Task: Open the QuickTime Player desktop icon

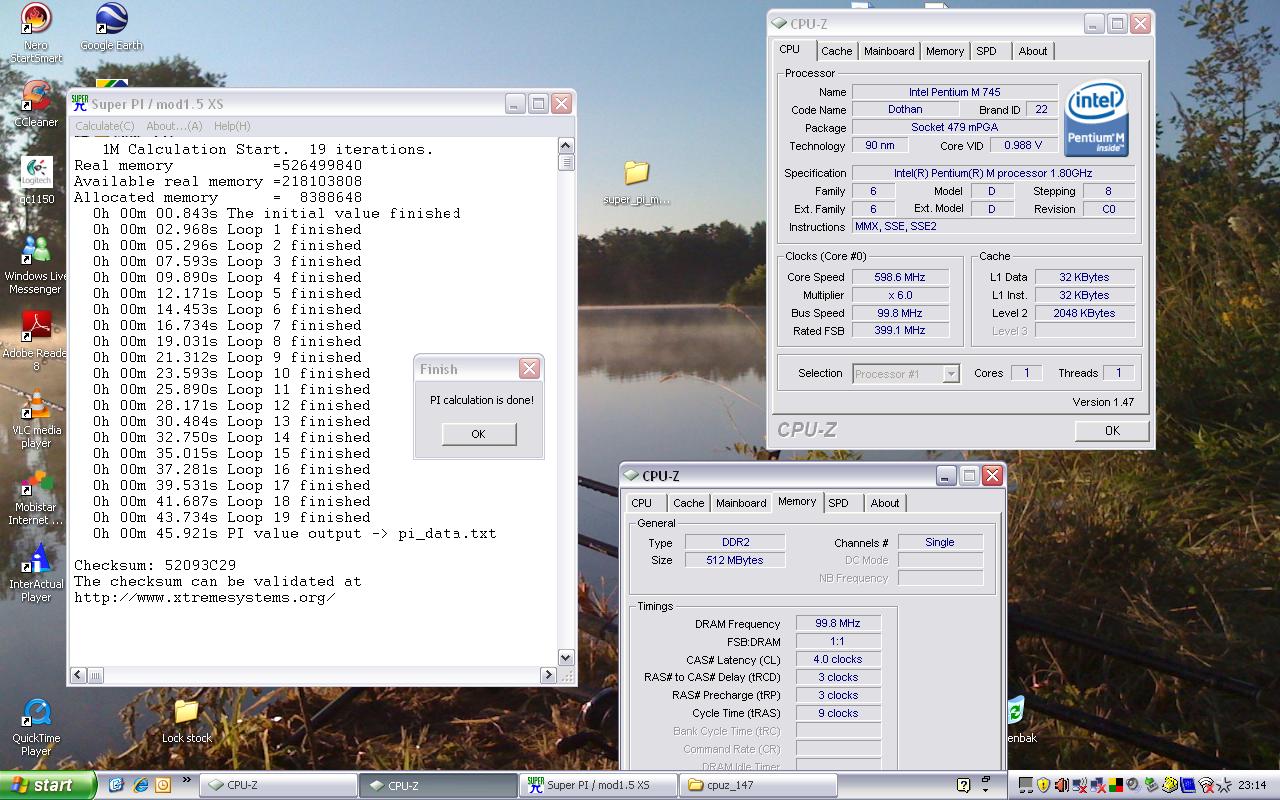Action: tap(36, 727)
